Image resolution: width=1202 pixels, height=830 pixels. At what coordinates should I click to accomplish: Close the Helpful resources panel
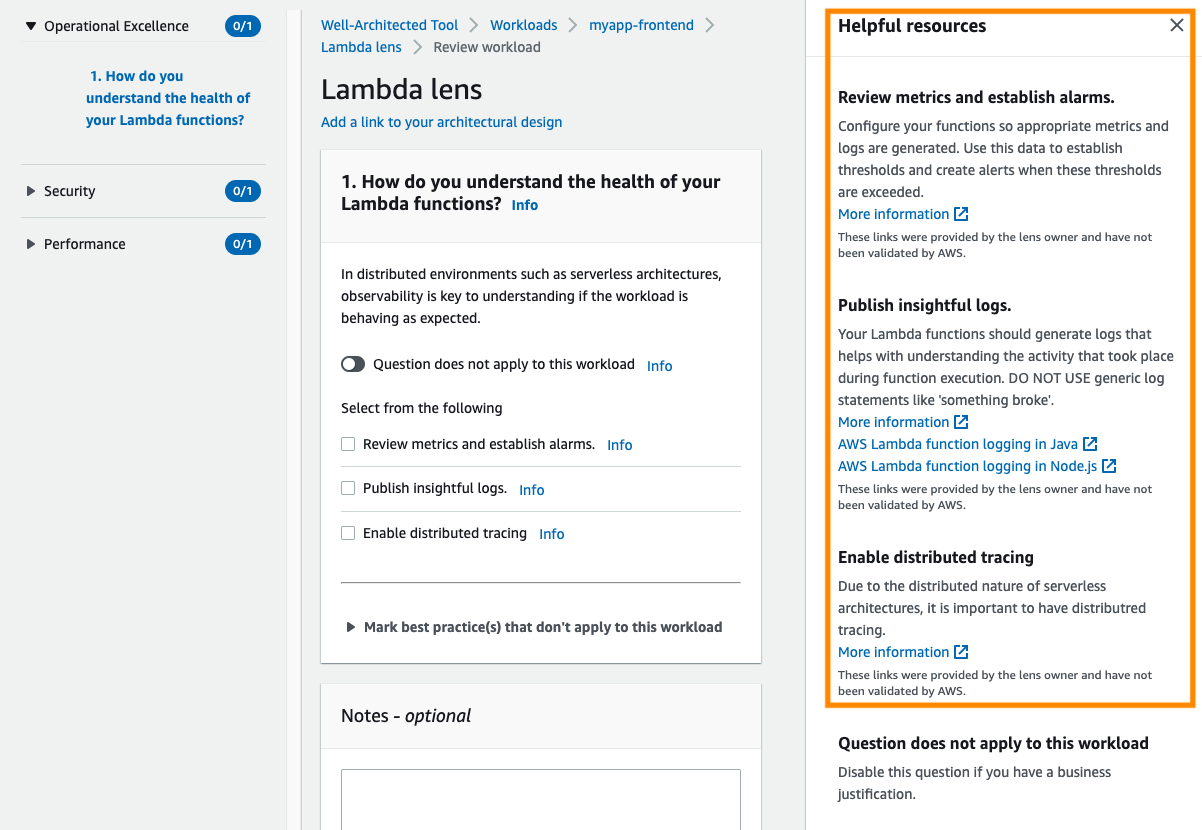pos(1177,25)
